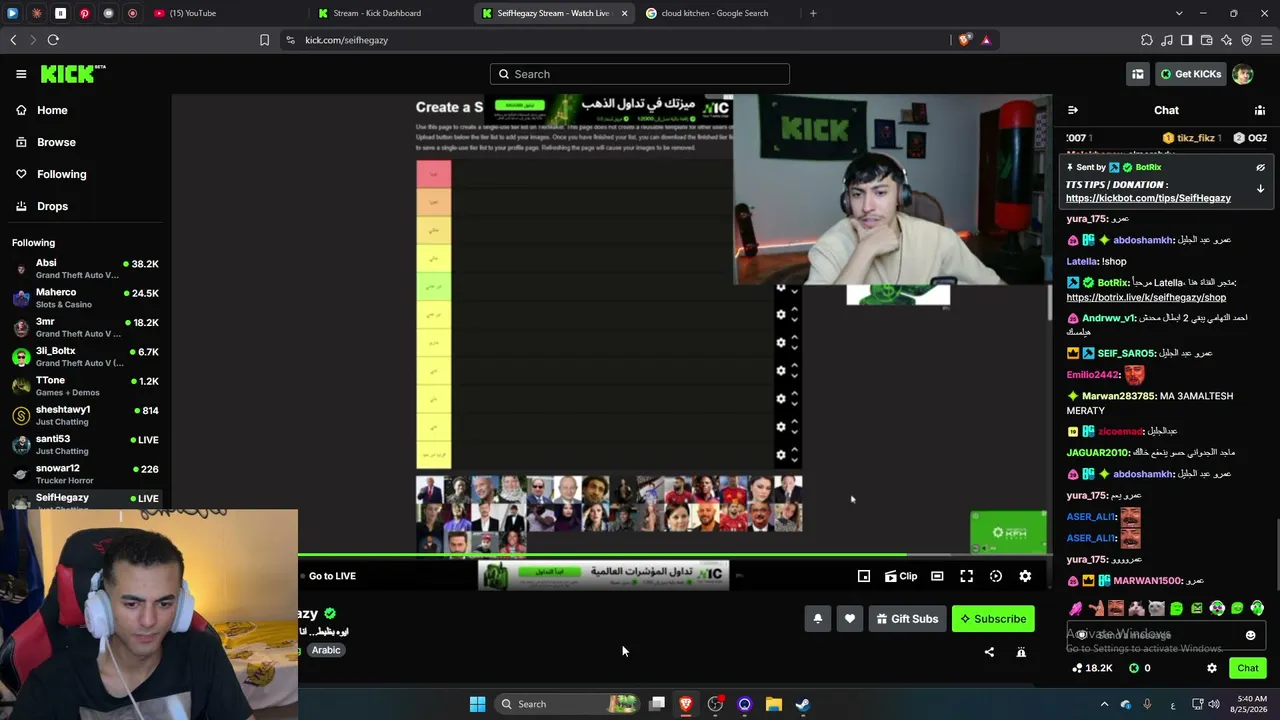Toggle the browser sidebar panel

coord(1186,40)
